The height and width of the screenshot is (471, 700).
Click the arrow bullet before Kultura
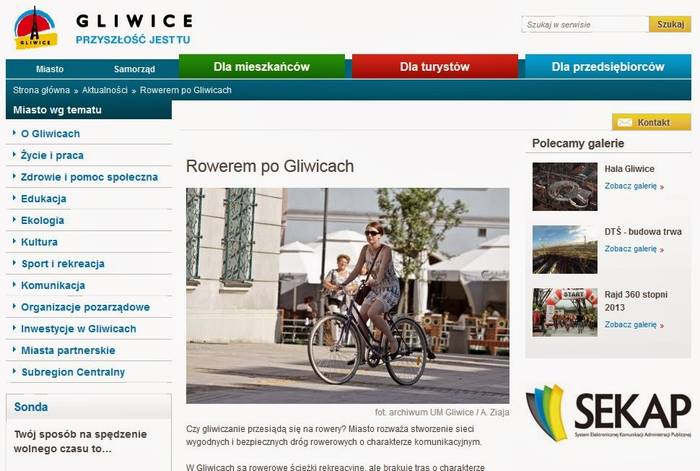coord(14,242)
